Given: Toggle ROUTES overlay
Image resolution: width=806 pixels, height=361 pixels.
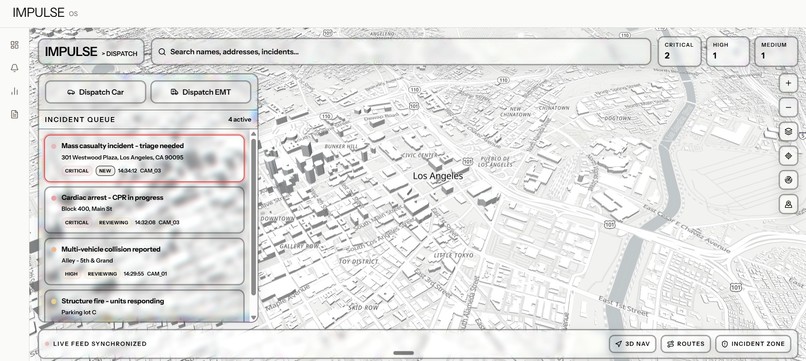Looking at the screenshot, I should (686, 344).
